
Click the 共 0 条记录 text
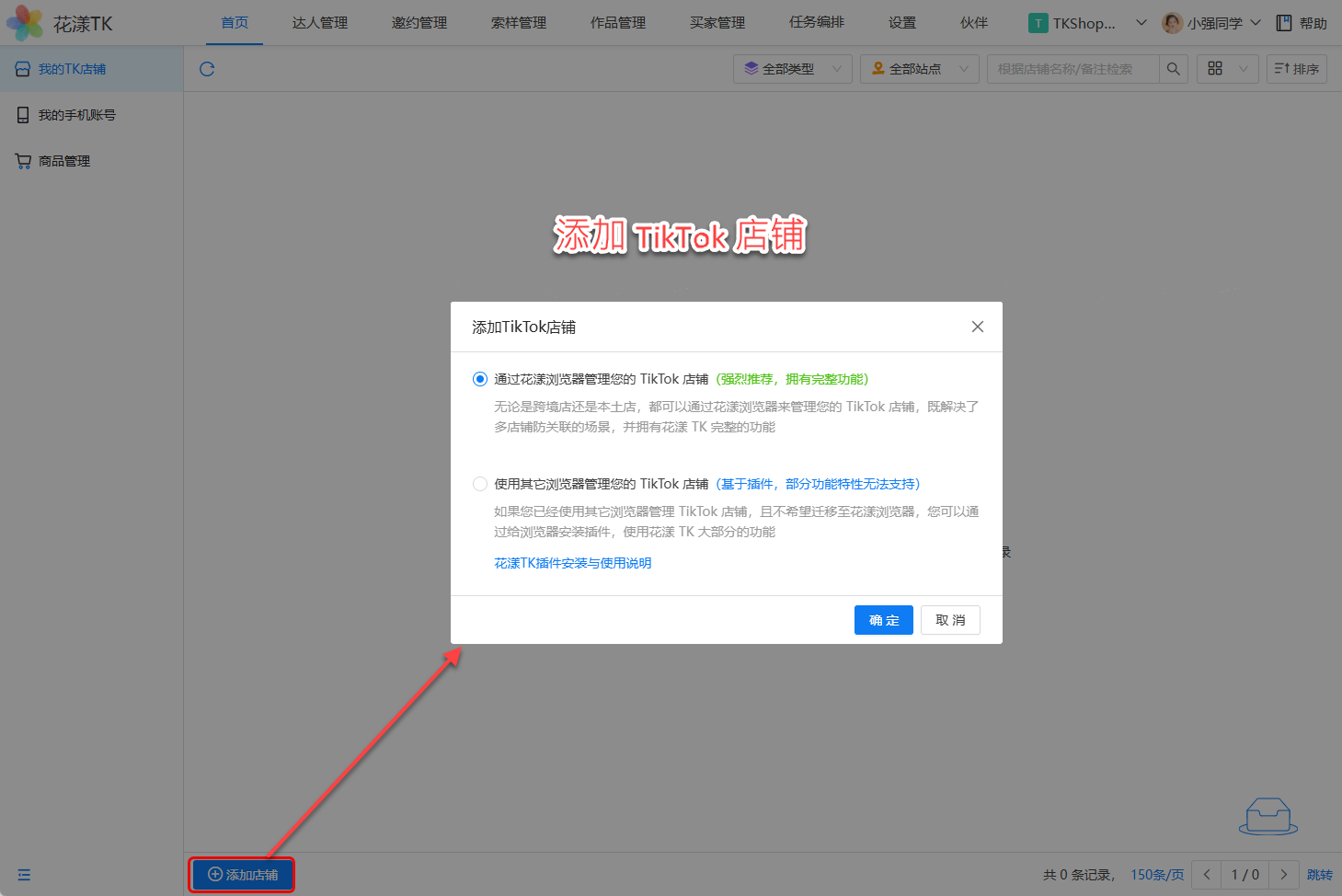[1079, 875]
